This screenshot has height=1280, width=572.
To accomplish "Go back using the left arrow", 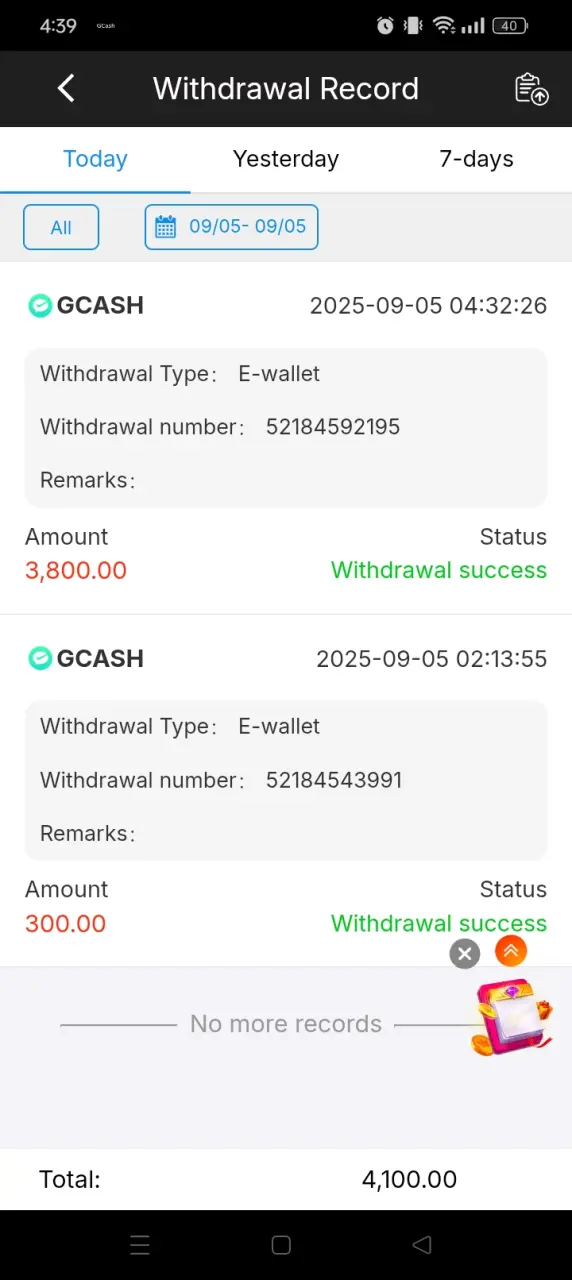I will pyautogui.click(x=66, y=88).
